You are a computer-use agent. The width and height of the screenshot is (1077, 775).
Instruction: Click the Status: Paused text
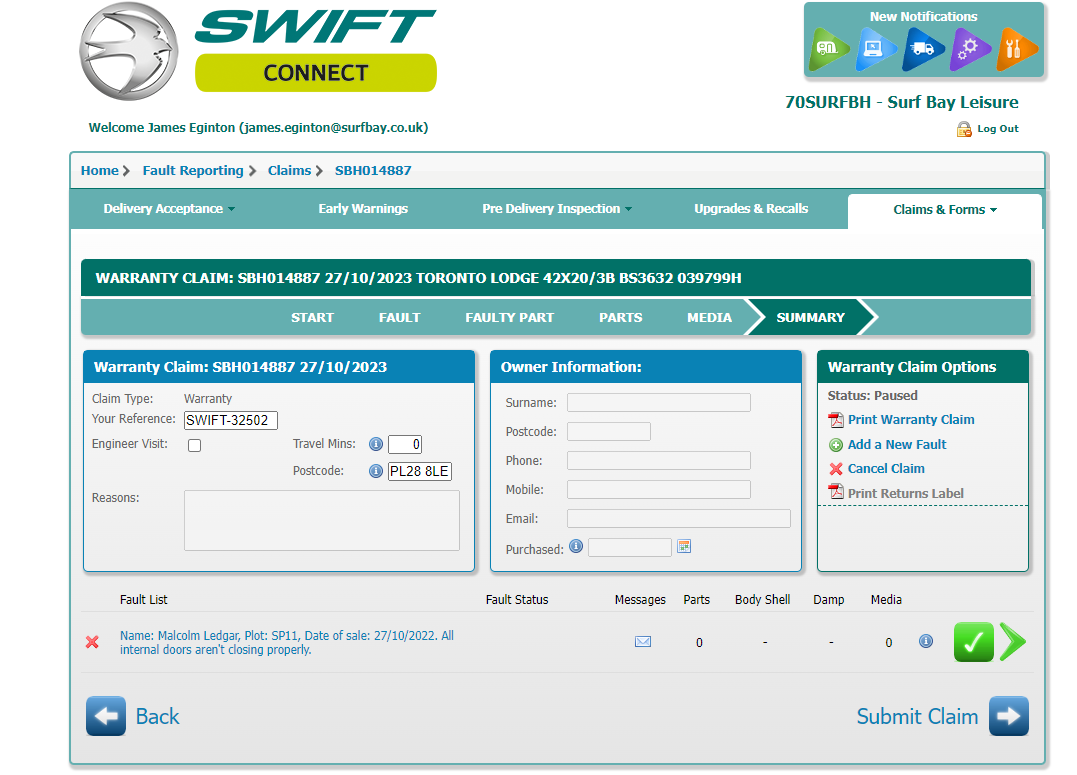click(872, 396)
